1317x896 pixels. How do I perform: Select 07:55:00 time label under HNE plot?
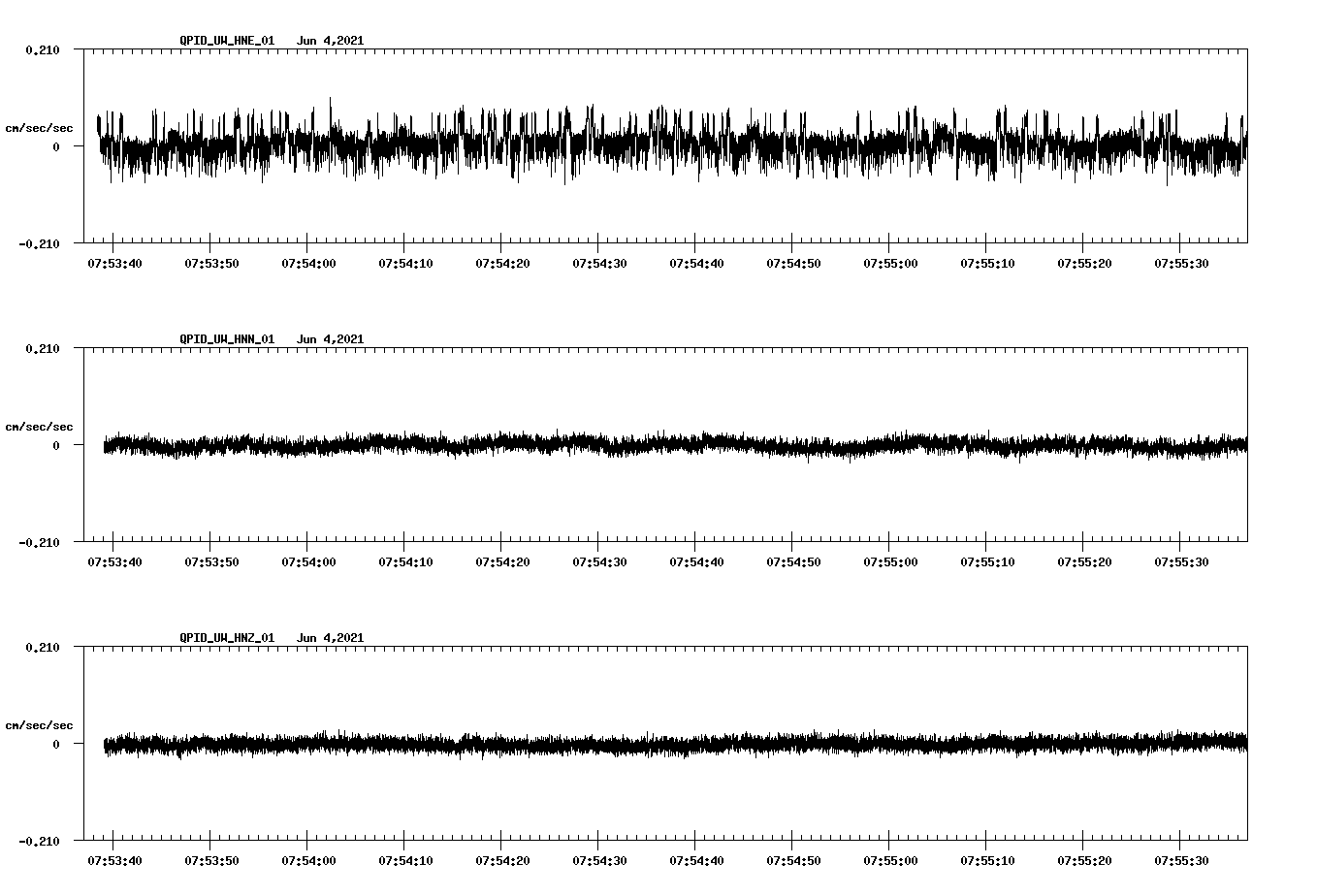tap(890, 264)
